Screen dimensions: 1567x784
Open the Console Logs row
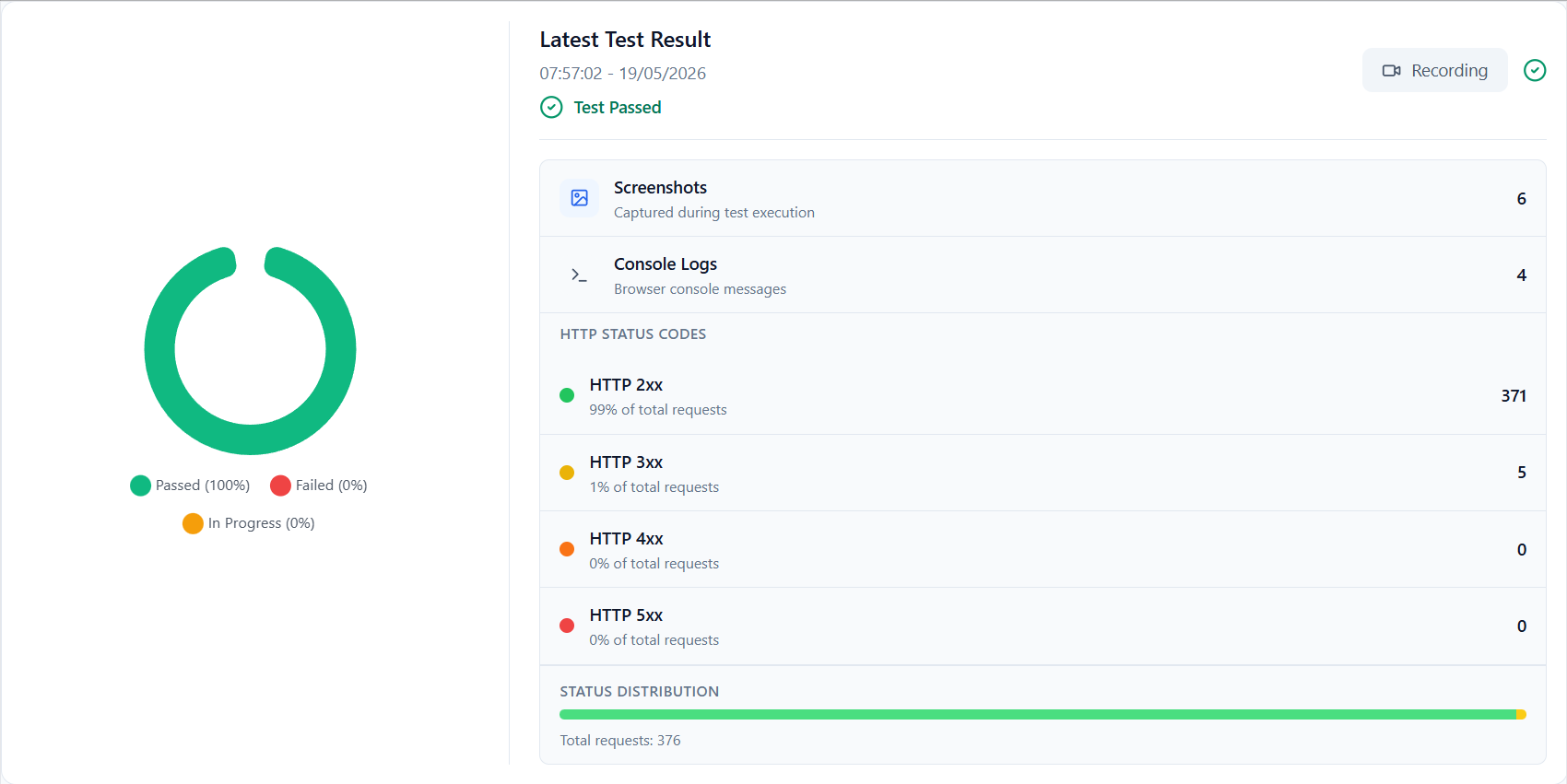(1043, 275)
